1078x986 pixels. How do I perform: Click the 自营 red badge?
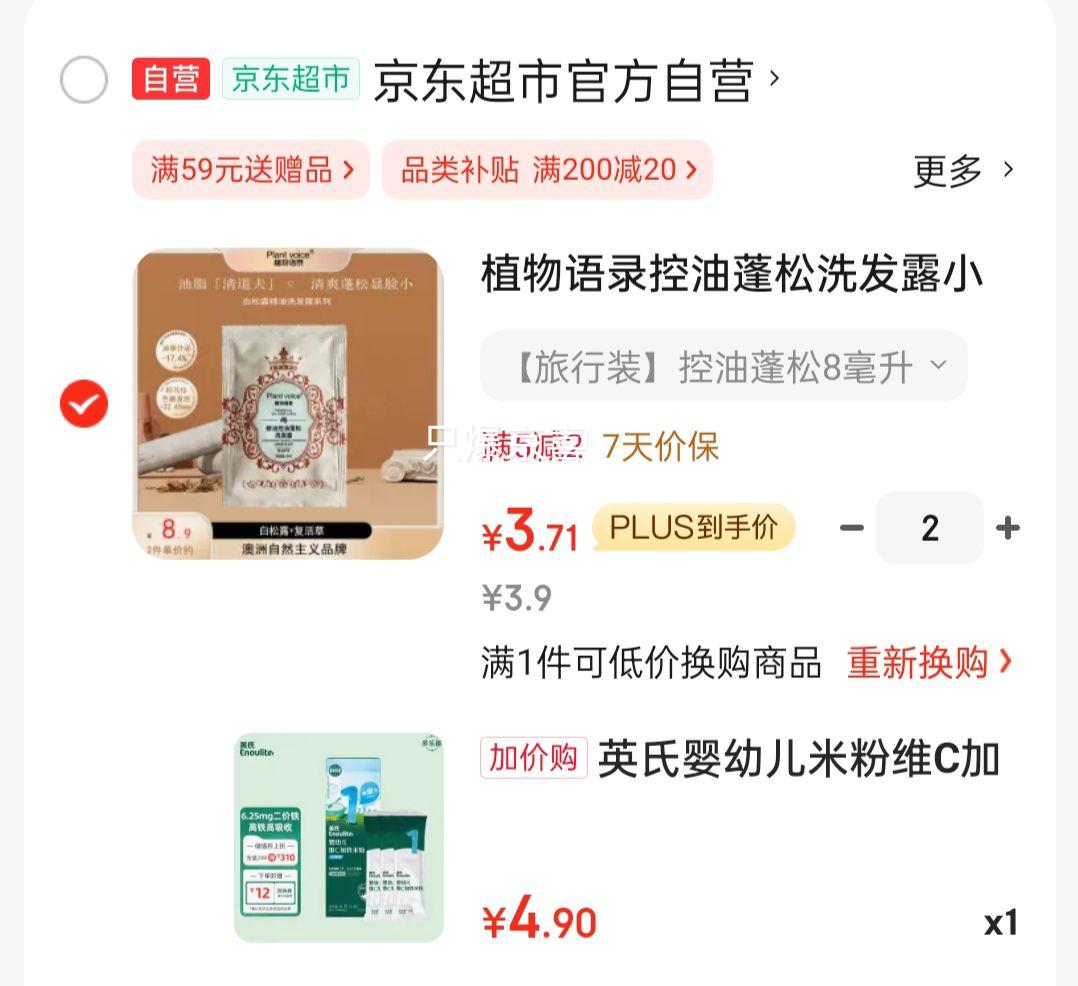tap(170, 79)
